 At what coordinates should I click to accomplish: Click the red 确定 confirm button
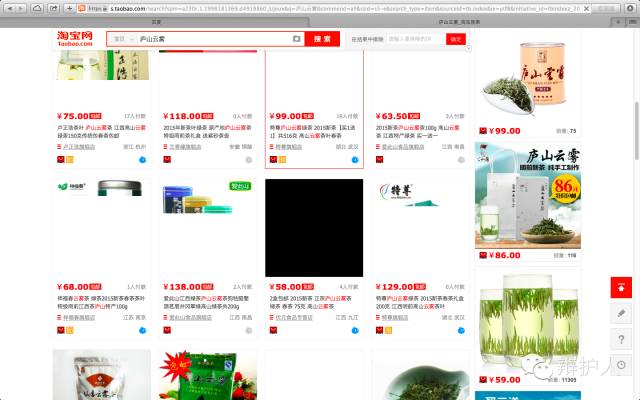pyautogui.click(x=456, y=39)
